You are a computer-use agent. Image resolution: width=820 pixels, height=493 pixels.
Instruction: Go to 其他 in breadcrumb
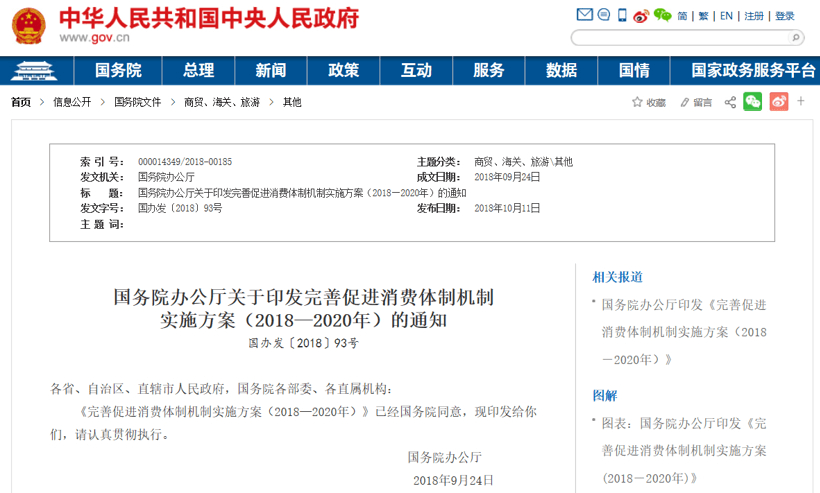pos(292,102)
